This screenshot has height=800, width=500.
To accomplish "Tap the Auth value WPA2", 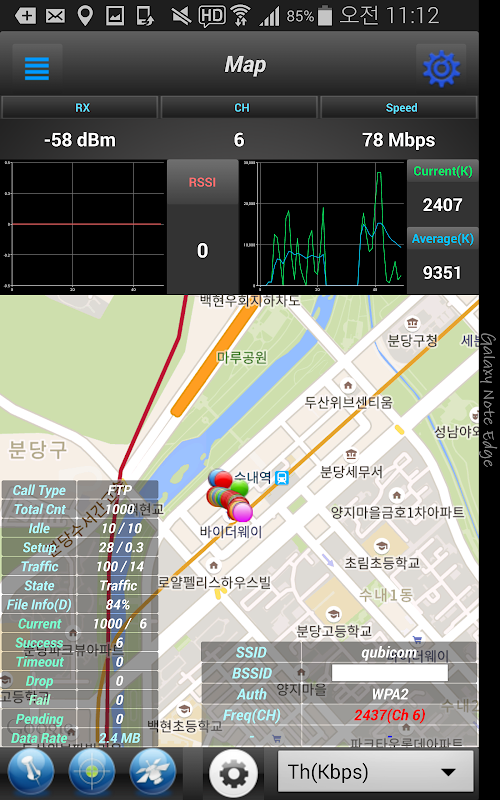I will (x=389, y=694).
